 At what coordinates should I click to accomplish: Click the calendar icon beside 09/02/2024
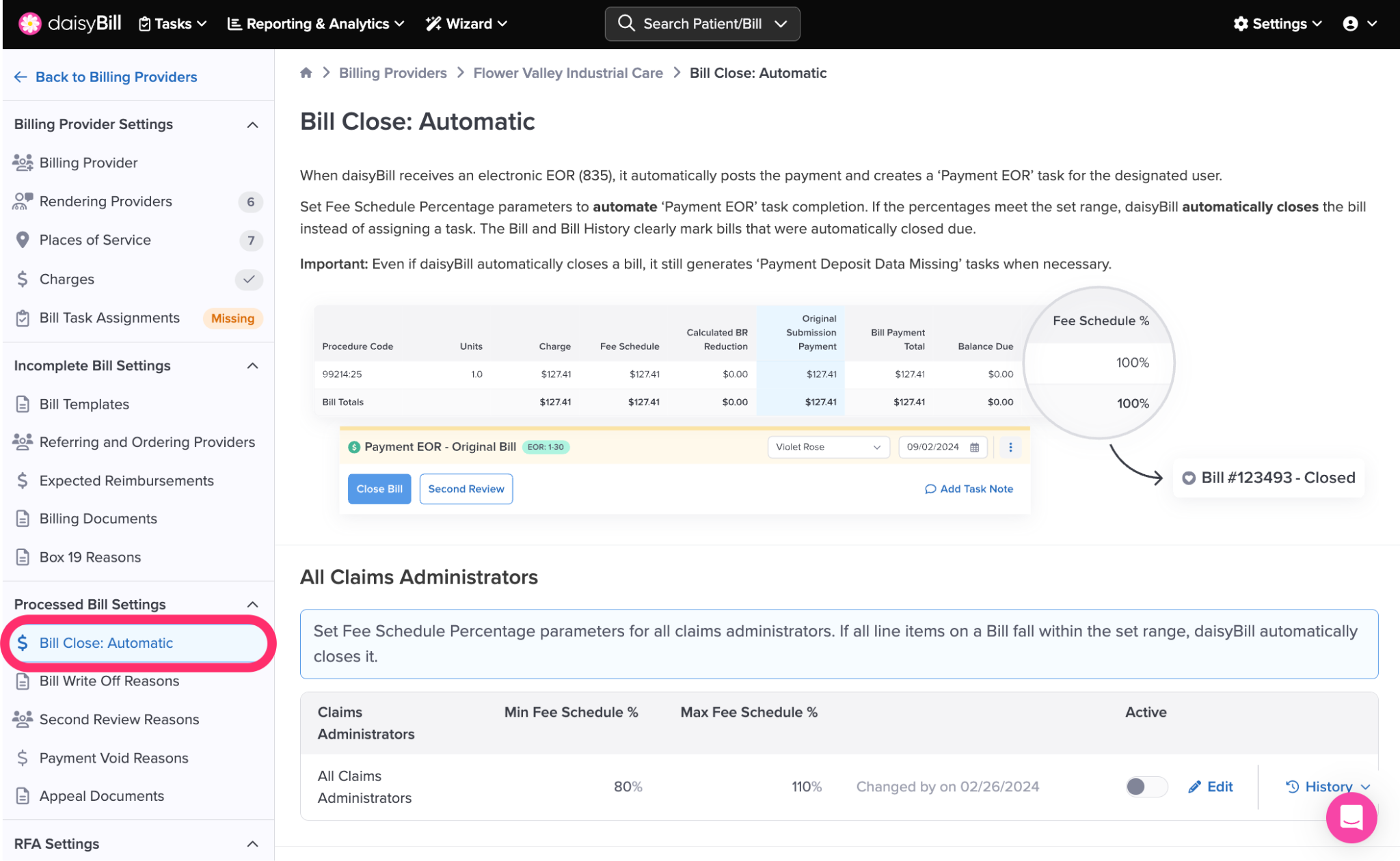point(975,447)
